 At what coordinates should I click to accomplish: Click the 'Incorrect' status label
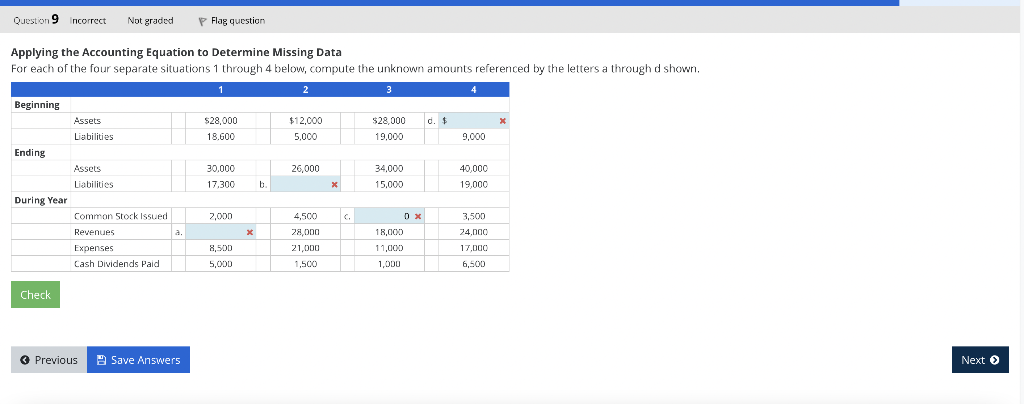pyautogui.click(x=88, y=21)
